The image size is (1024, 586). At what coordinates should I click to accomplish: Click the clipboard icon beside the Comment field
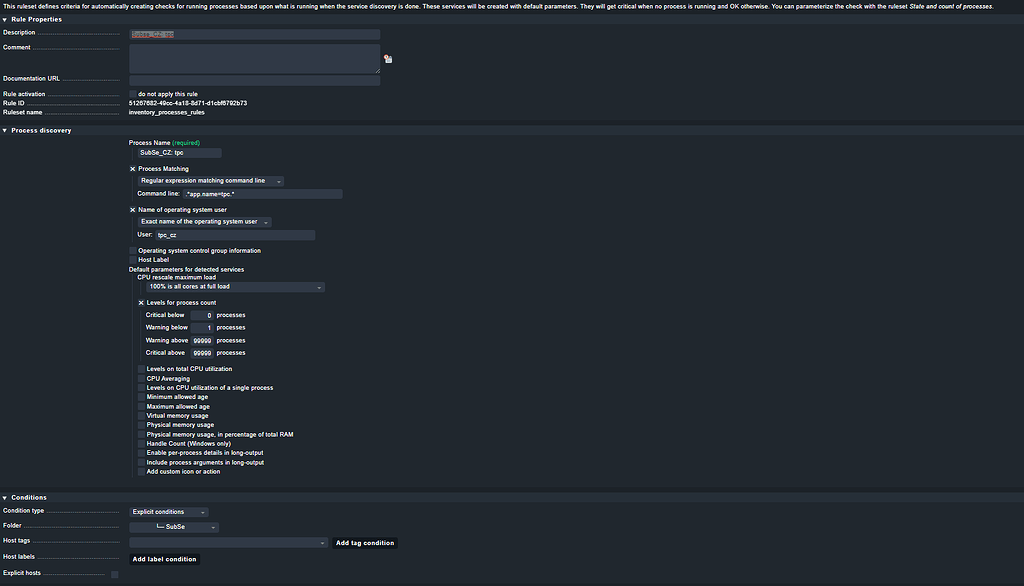tap(388, 59)
